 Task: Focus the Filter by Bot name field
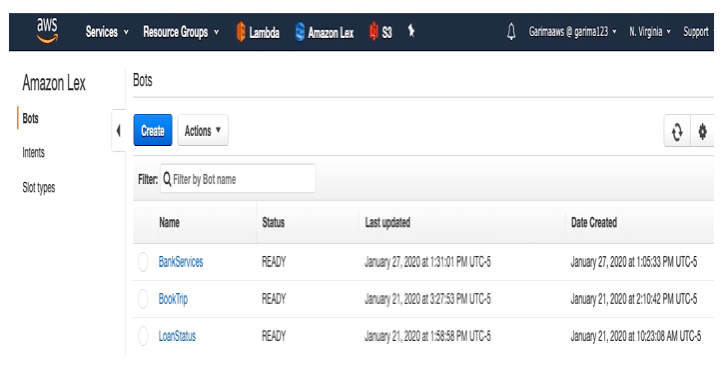click(238, 179)
